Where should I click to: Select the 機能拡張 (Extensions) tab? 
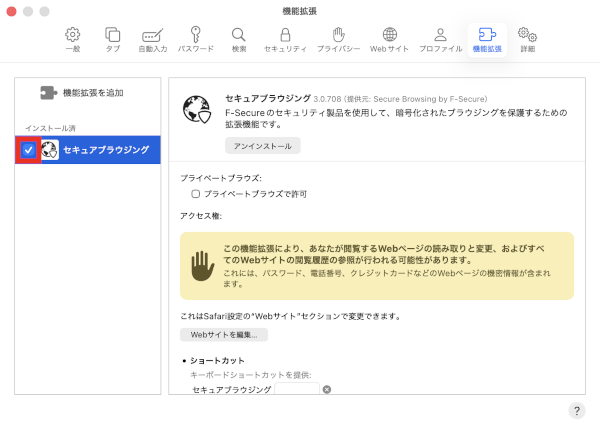tap(487, 39)
